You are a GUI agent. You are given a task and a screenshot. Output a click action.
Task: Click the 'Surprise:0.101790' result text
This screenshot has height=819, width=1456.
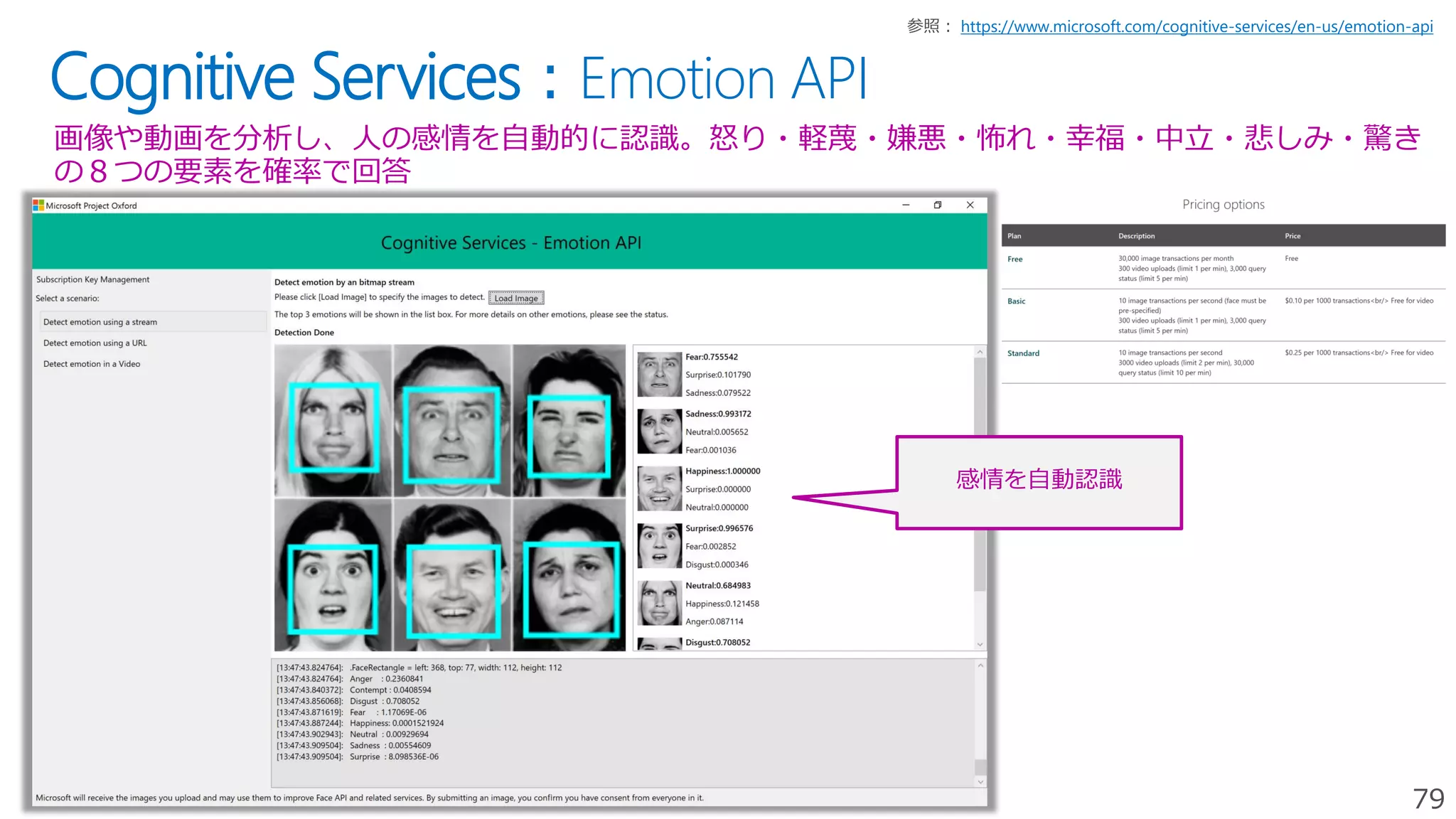click(x=718, y=375)
